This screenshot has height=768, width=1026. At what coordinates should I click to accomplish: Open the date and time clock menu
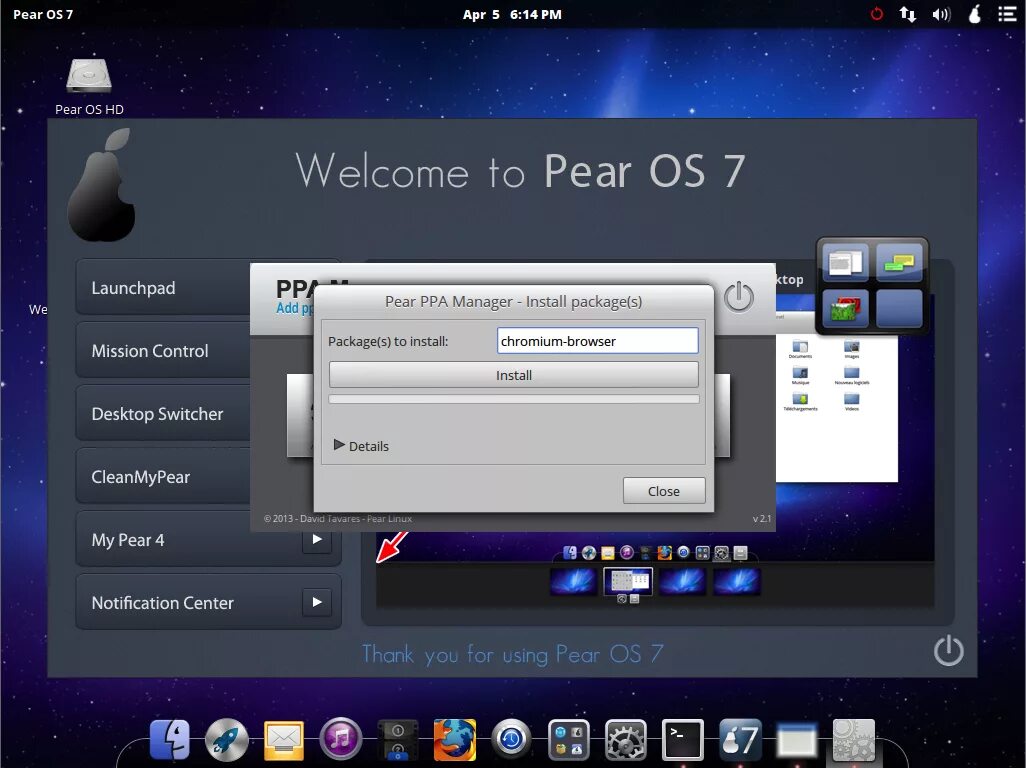point(512,14)
